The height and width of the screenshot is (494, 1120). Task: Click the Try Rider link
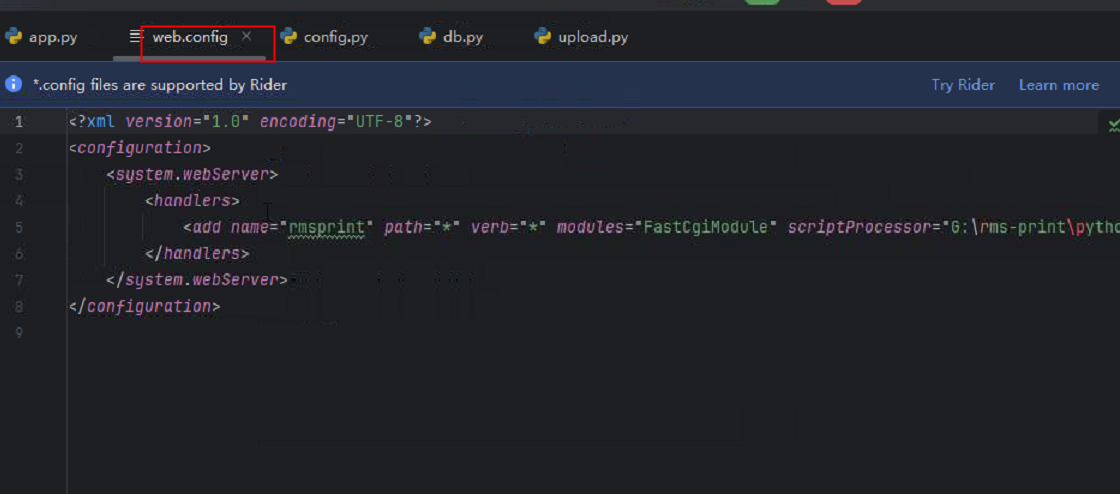click(963, 85)
